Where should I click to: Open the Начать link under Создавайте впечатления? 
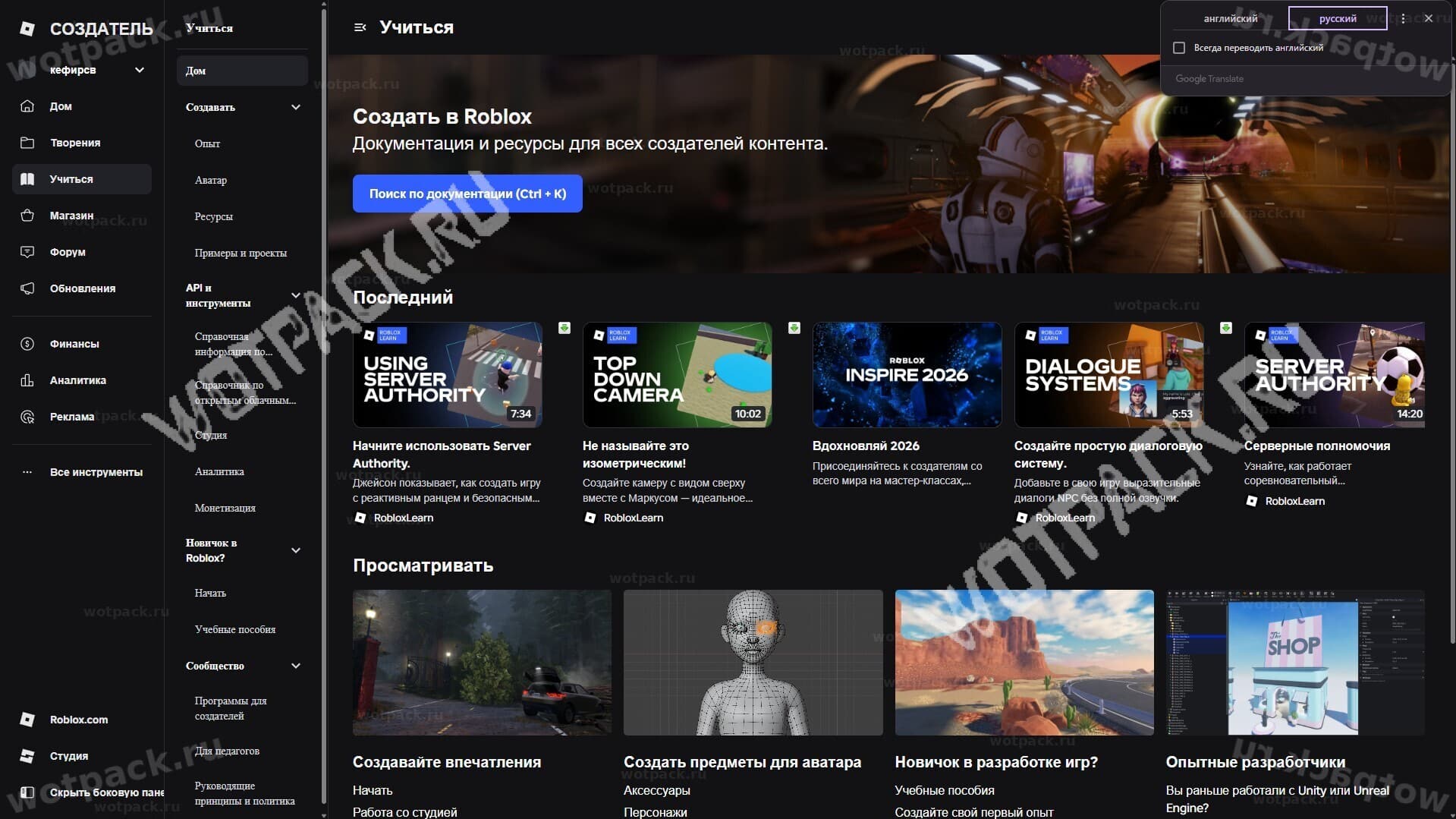(x=373, y=790)
